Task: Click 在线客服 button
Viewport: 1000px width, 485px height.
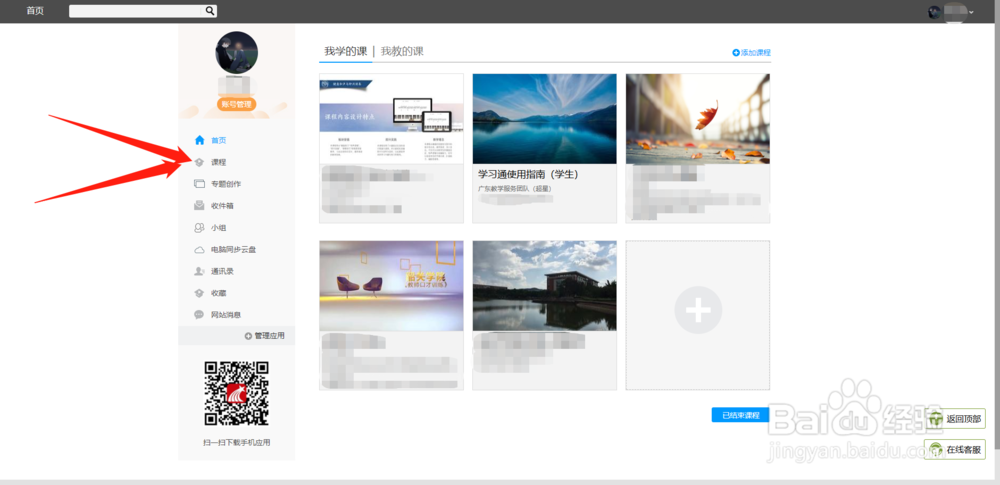Action: pyautogui.click(x=955, y=449)
